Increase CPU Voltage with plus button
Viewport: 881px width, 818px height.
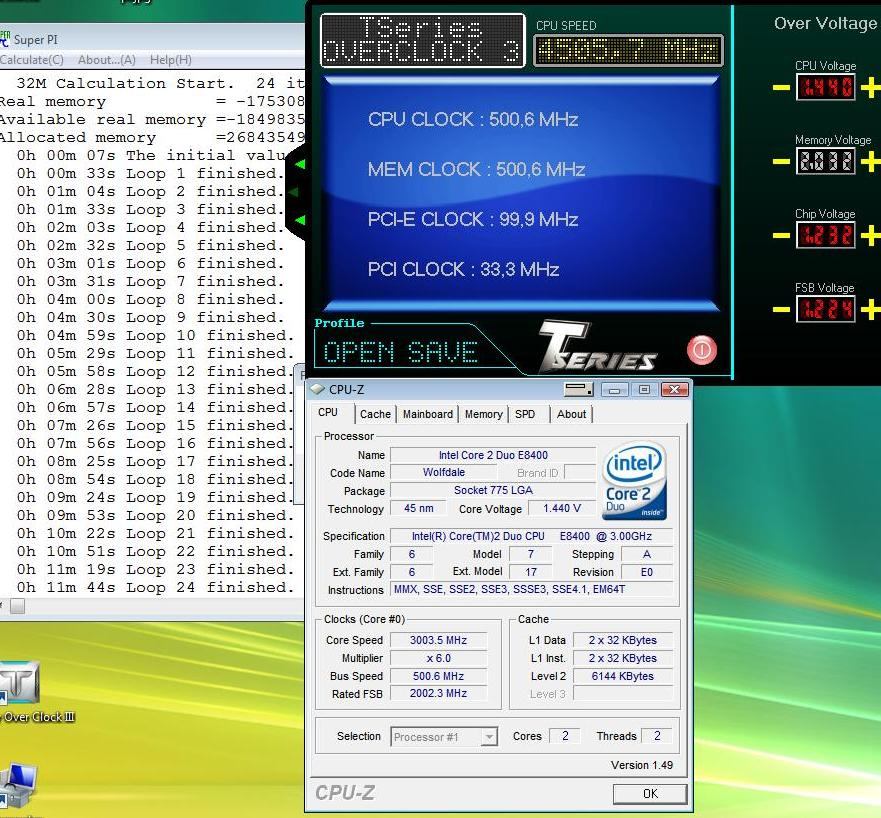pos(870,88)
